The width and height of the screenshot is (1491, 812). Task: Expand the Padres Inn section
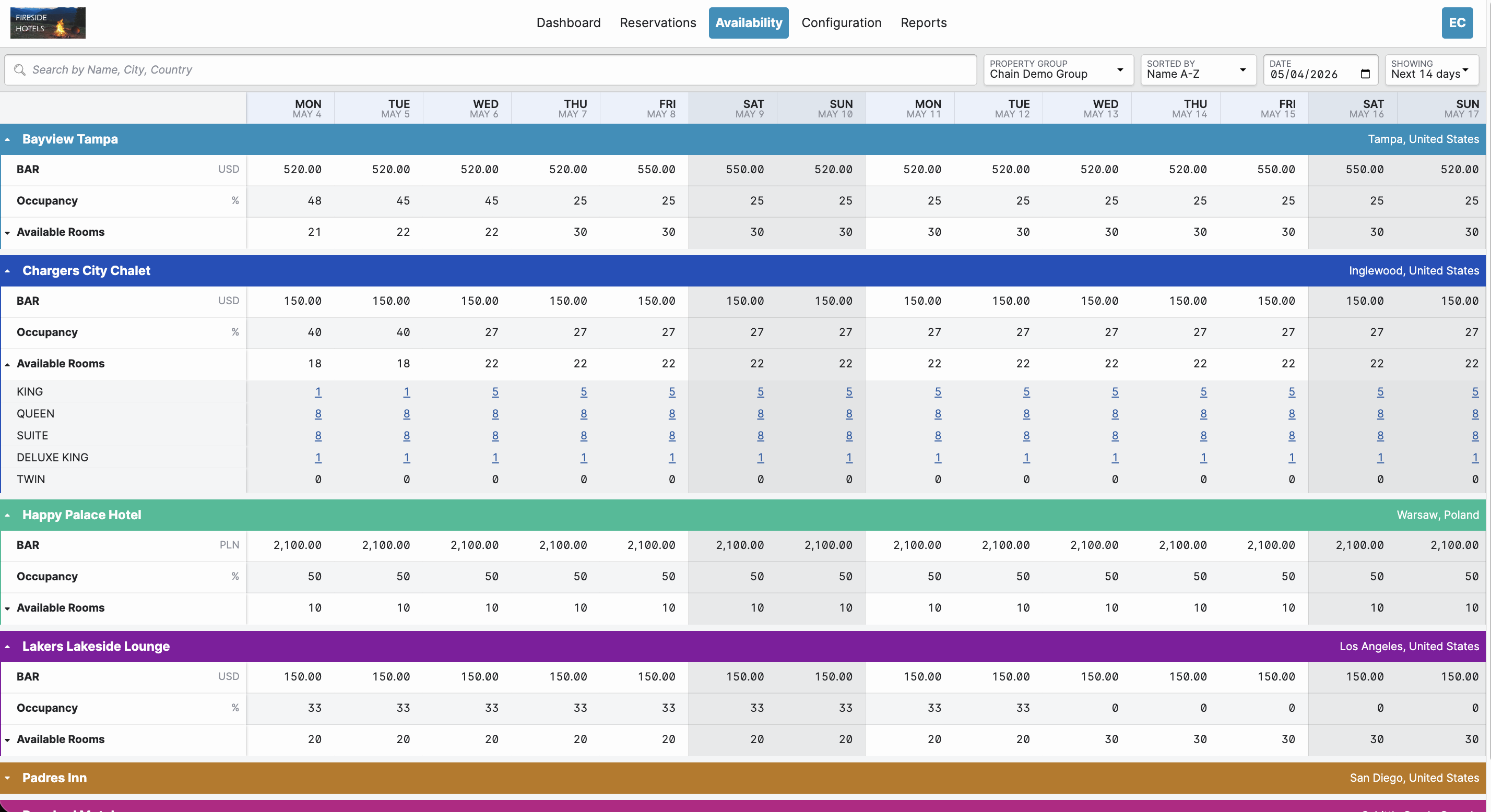[7, 778]
